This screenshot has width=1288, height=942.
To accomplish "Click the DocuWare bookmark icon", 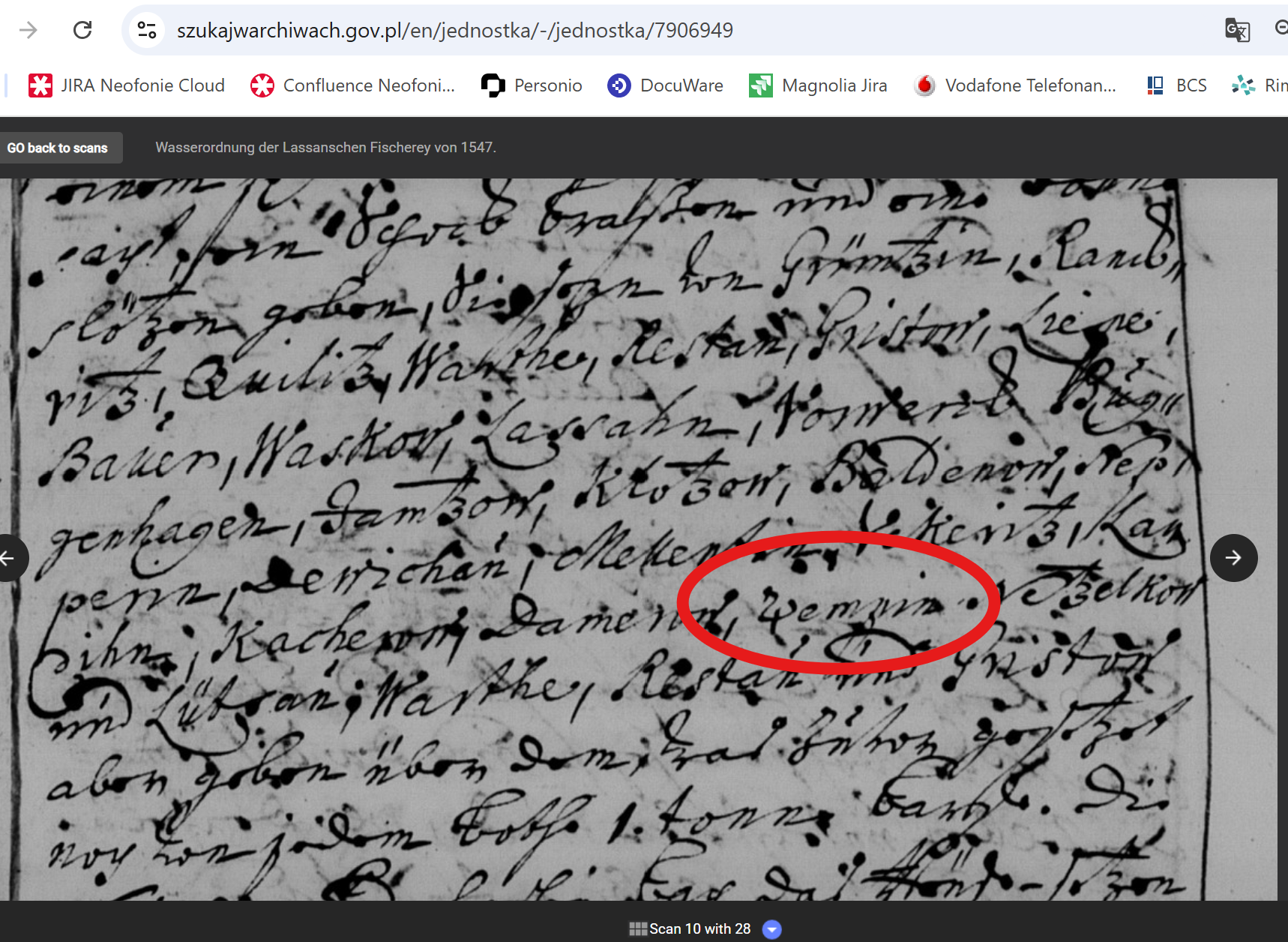I will coord(619,85).
